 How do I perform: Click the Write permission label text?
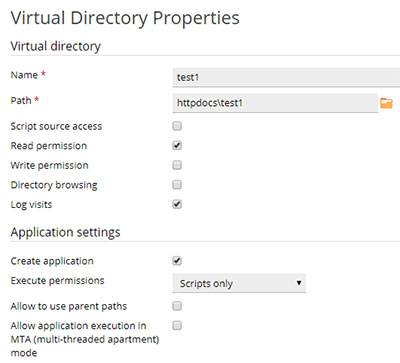tap(49, 165)
